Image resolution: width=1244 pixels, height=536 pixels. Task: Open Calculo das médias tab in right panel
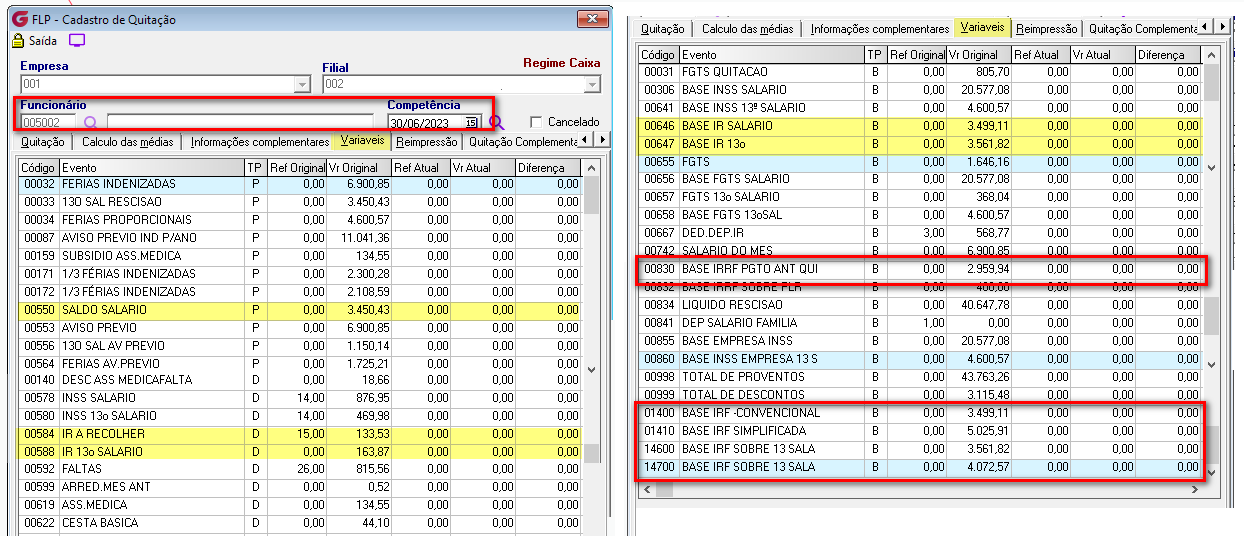pyautogui.click(x=747, y=29)
